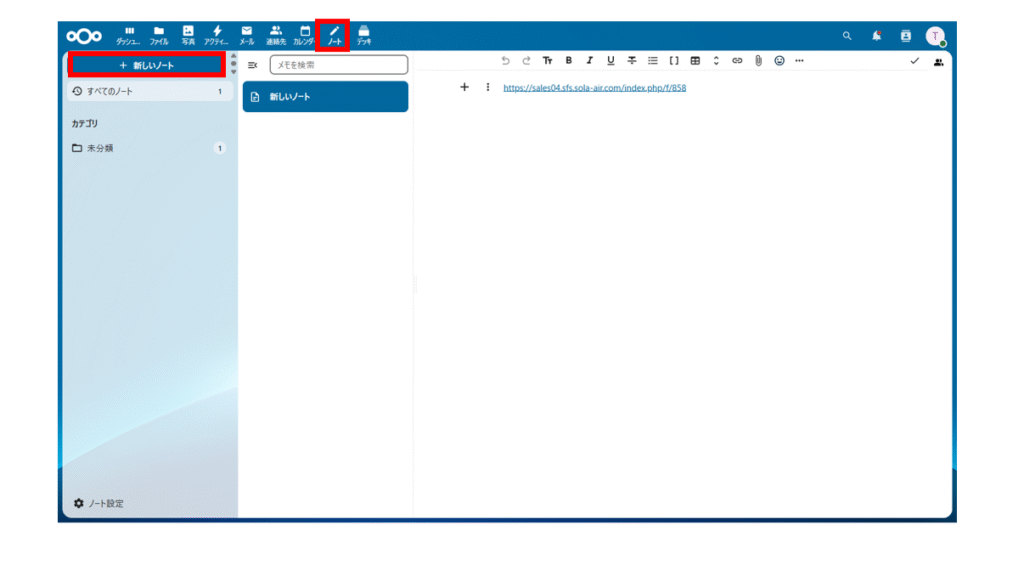Image resolution: width=1024 pixels, height=570 pixels.
Task: Select the 未分類 category
Action: (100, 148)
